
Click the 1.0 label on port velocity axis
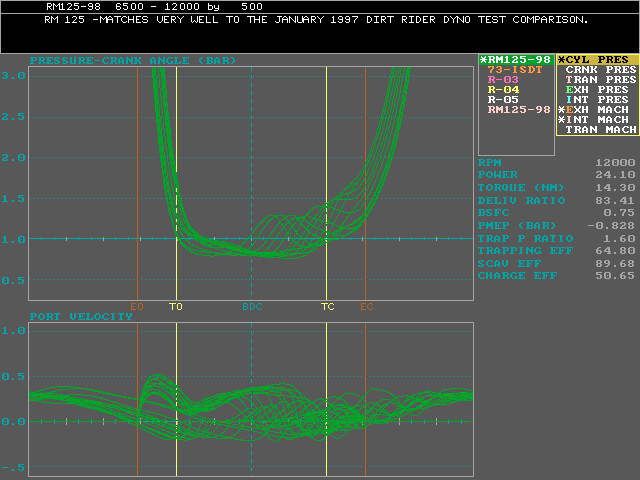click(13, 331)
